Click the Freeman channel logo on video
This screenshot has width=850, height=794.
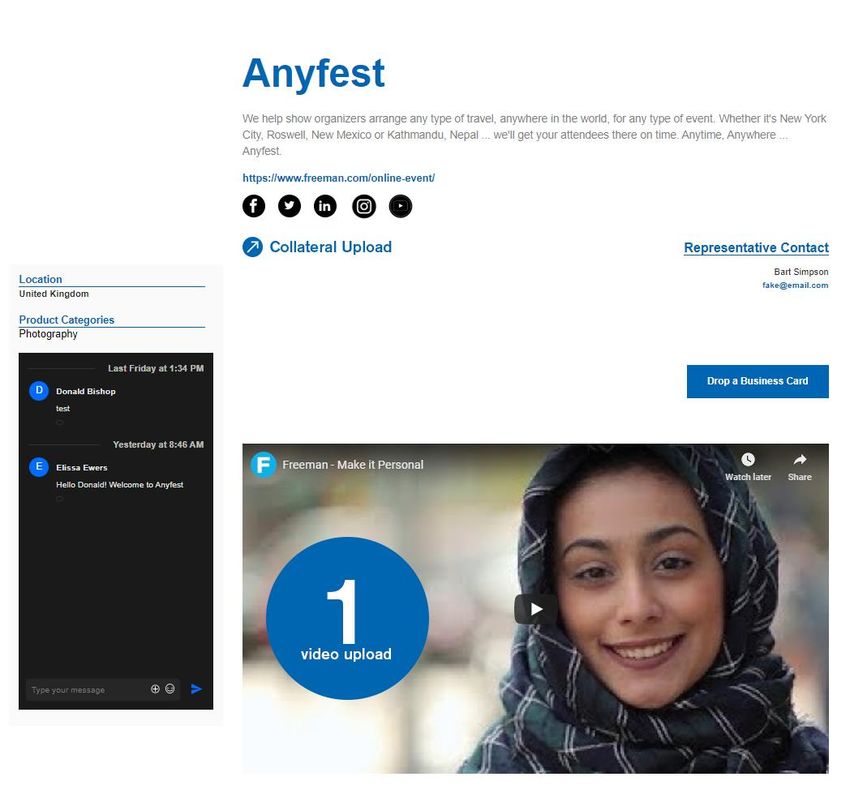tap(263, 464)
